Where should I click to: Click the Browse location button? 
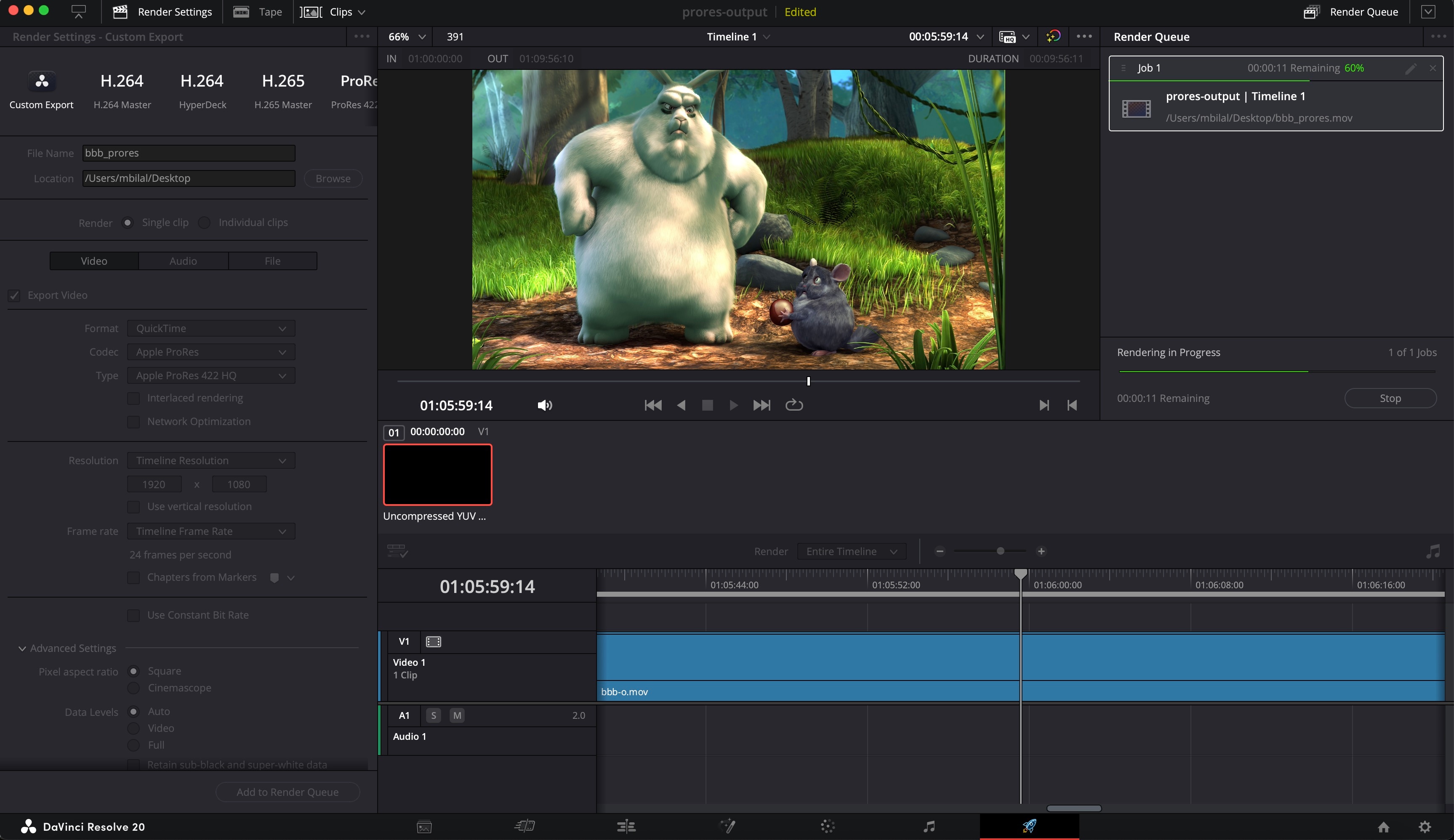(x=333, y=178)
